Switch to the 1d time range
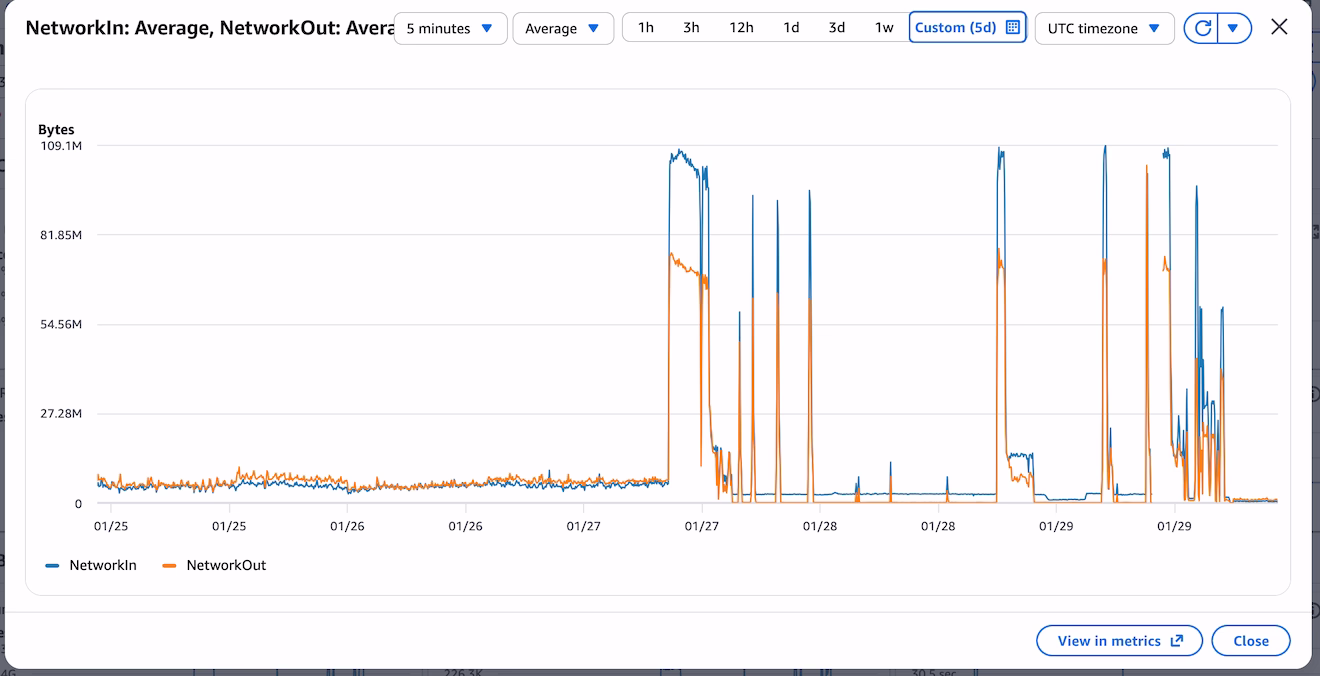This screenshot has height=676, width=1320. pos(791,27)
